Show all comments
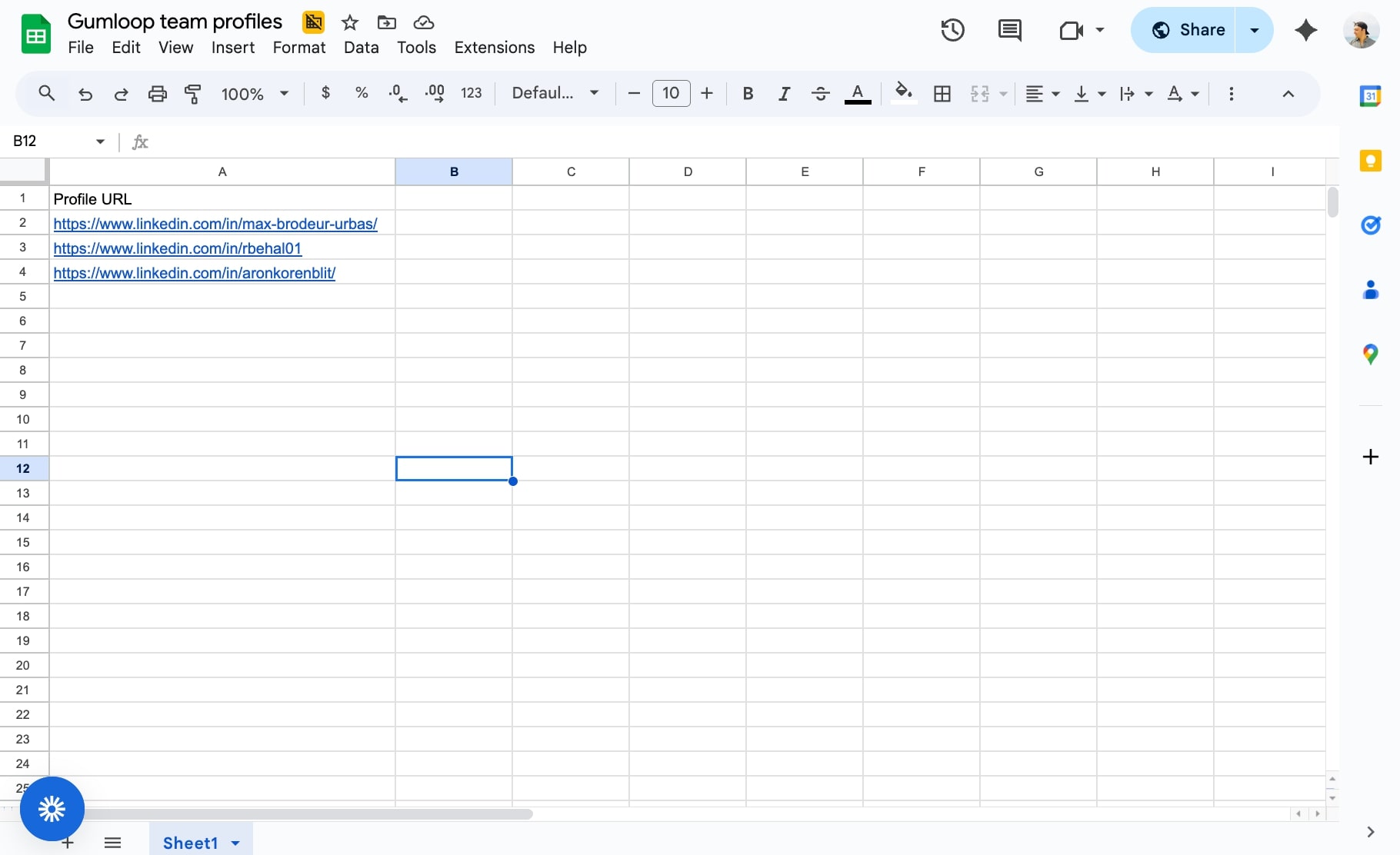The height and width of the screenshot is (855, 1400). (x=1009, y=31)
